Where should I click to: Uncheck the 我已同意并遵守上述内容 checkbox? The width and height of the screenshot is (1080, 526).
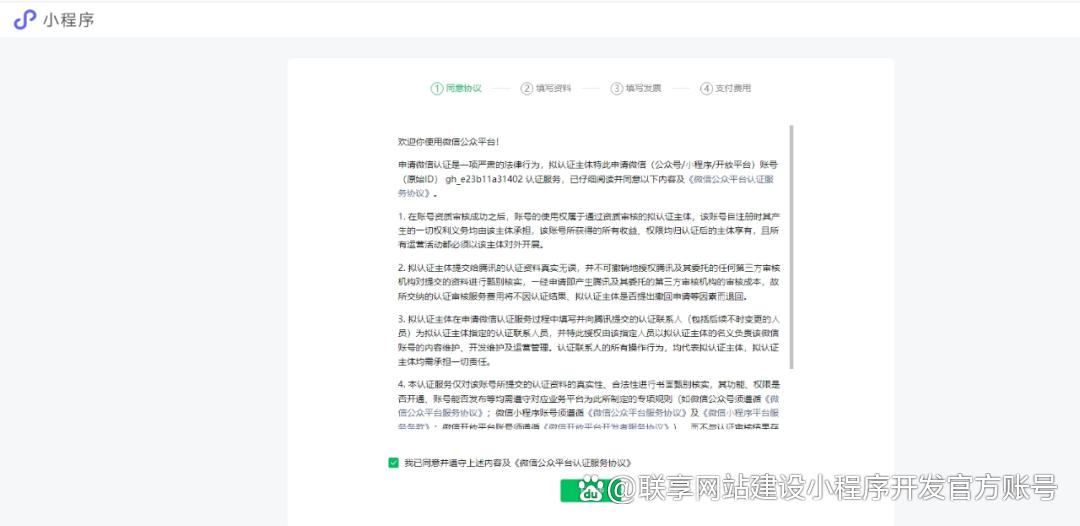tap(393, 462)
